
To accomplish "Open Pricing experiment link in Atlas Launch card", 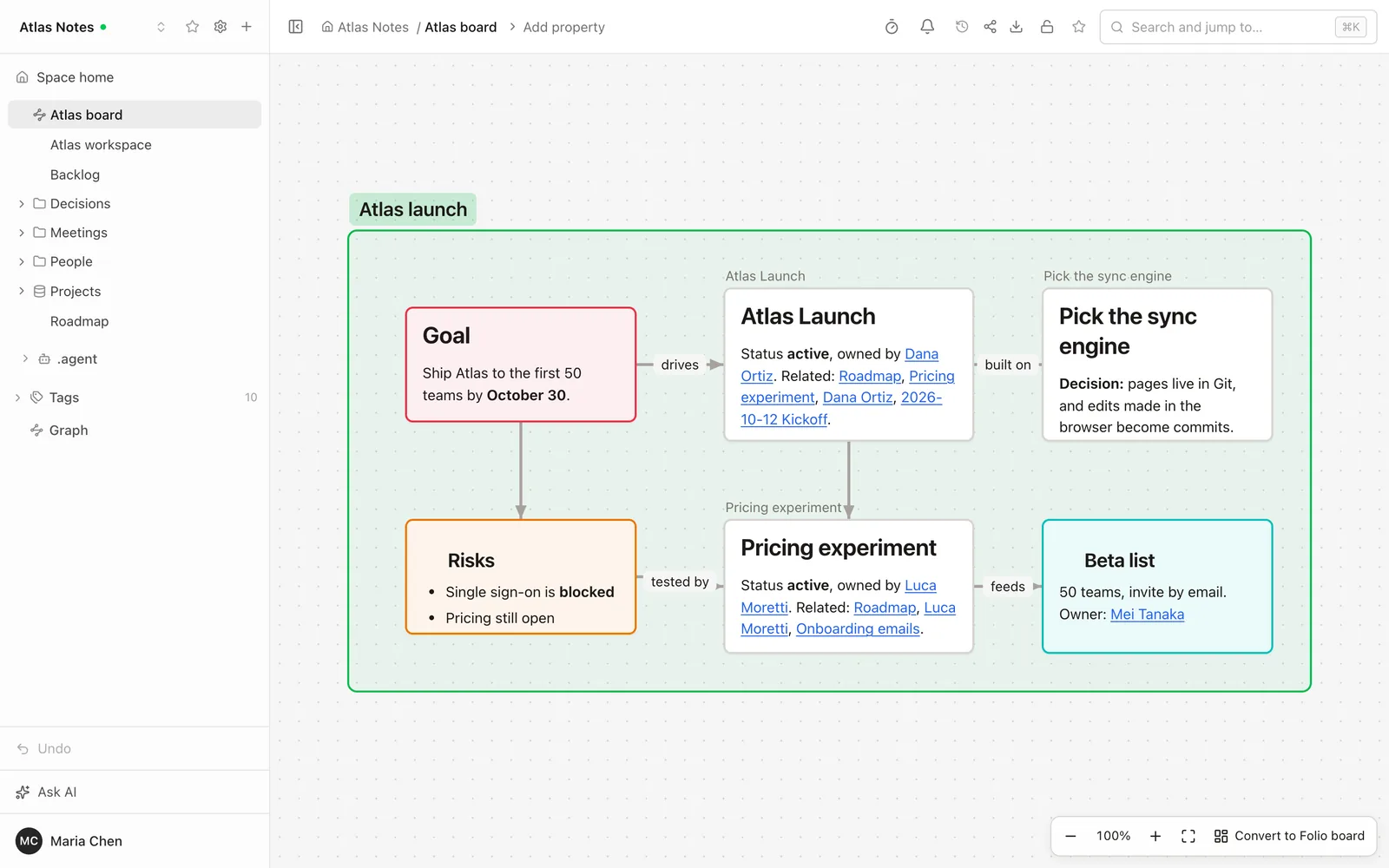I will click(847, 386).
